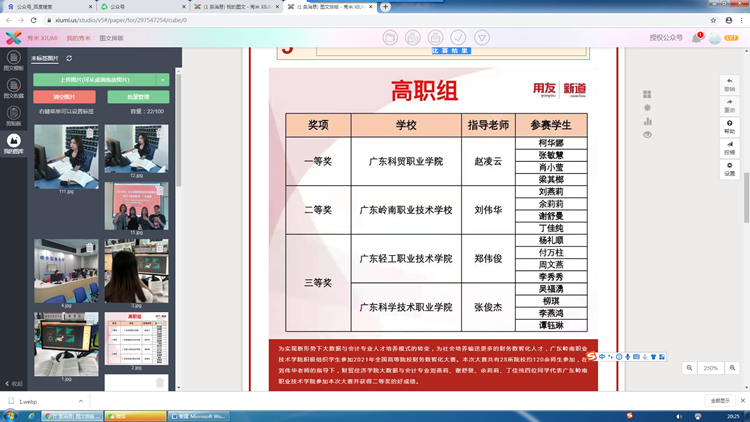Click the grid layout icon beside canvas
The width and height of the screenshot is (750, 422).
(647, 94)
